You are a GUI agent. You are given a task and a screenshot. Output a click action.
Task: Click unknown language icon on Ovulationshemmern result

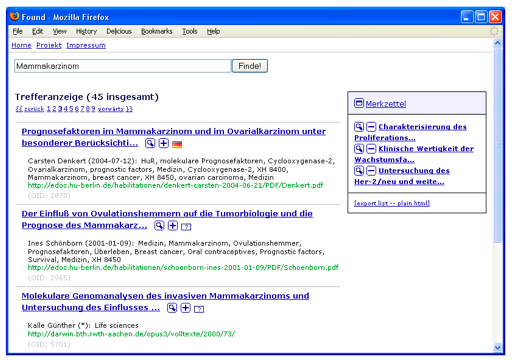click(x=186, y=227)
